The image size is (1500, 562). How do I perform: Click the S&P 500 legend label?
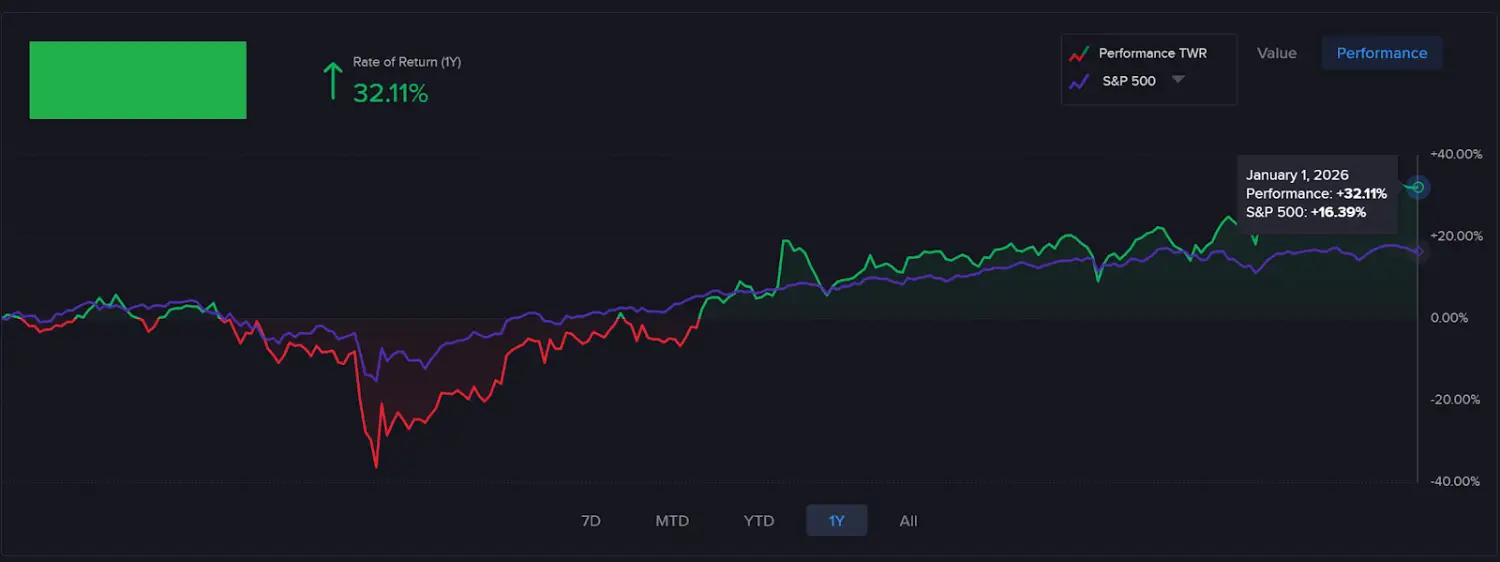[x=1128, y=82]
